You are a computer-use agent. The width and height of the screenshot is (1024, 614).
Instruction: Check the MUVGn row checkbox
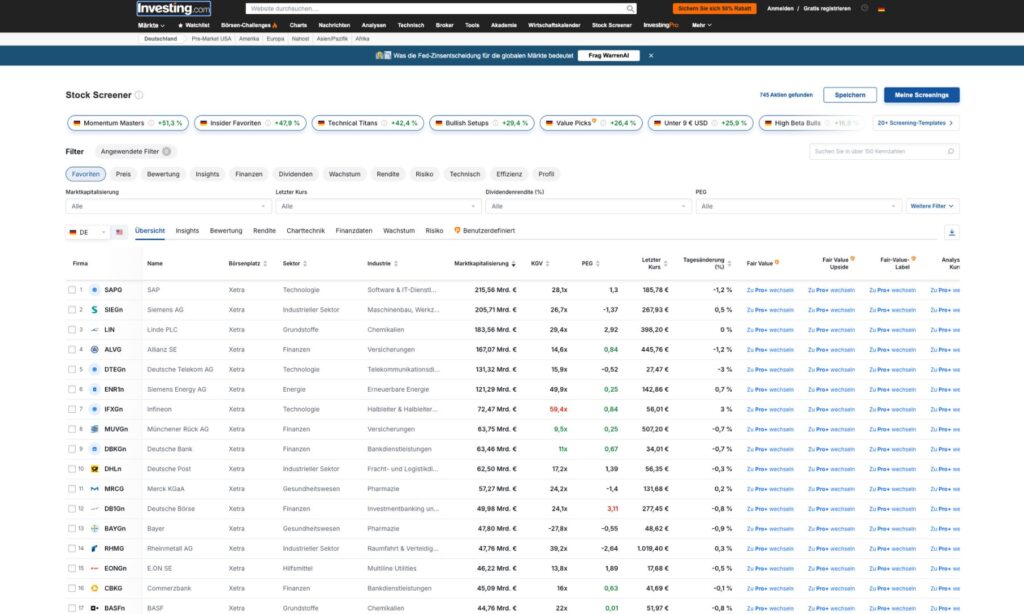pyautogui.click(x=72, y=429)
